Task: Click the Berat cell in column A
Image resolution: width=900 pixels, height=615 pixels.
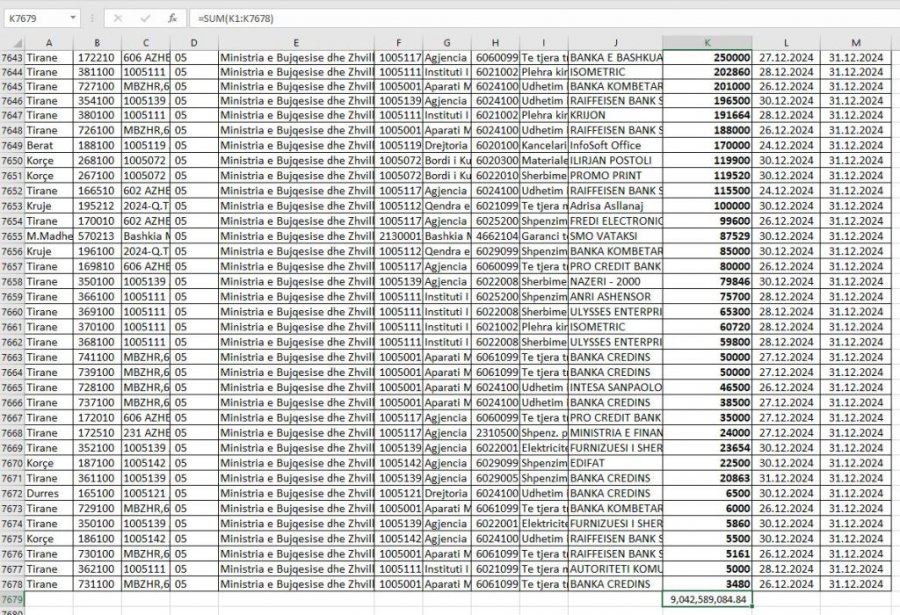Action: click(47, 145)
